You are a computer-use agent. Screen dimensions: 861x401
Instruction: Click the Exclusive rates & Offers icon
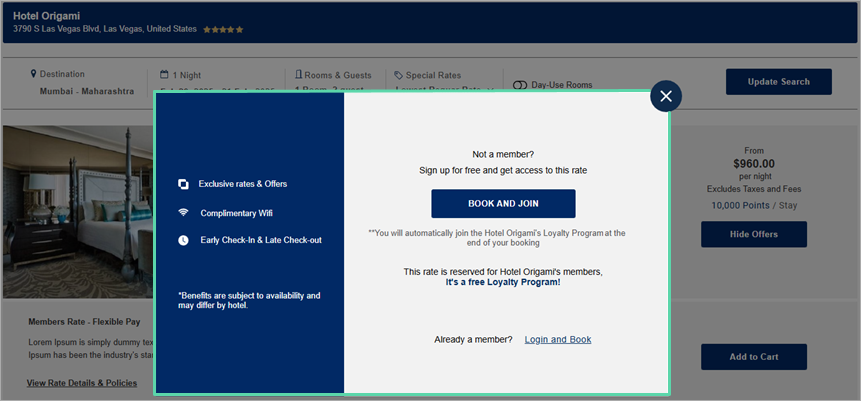click(183, 184)
